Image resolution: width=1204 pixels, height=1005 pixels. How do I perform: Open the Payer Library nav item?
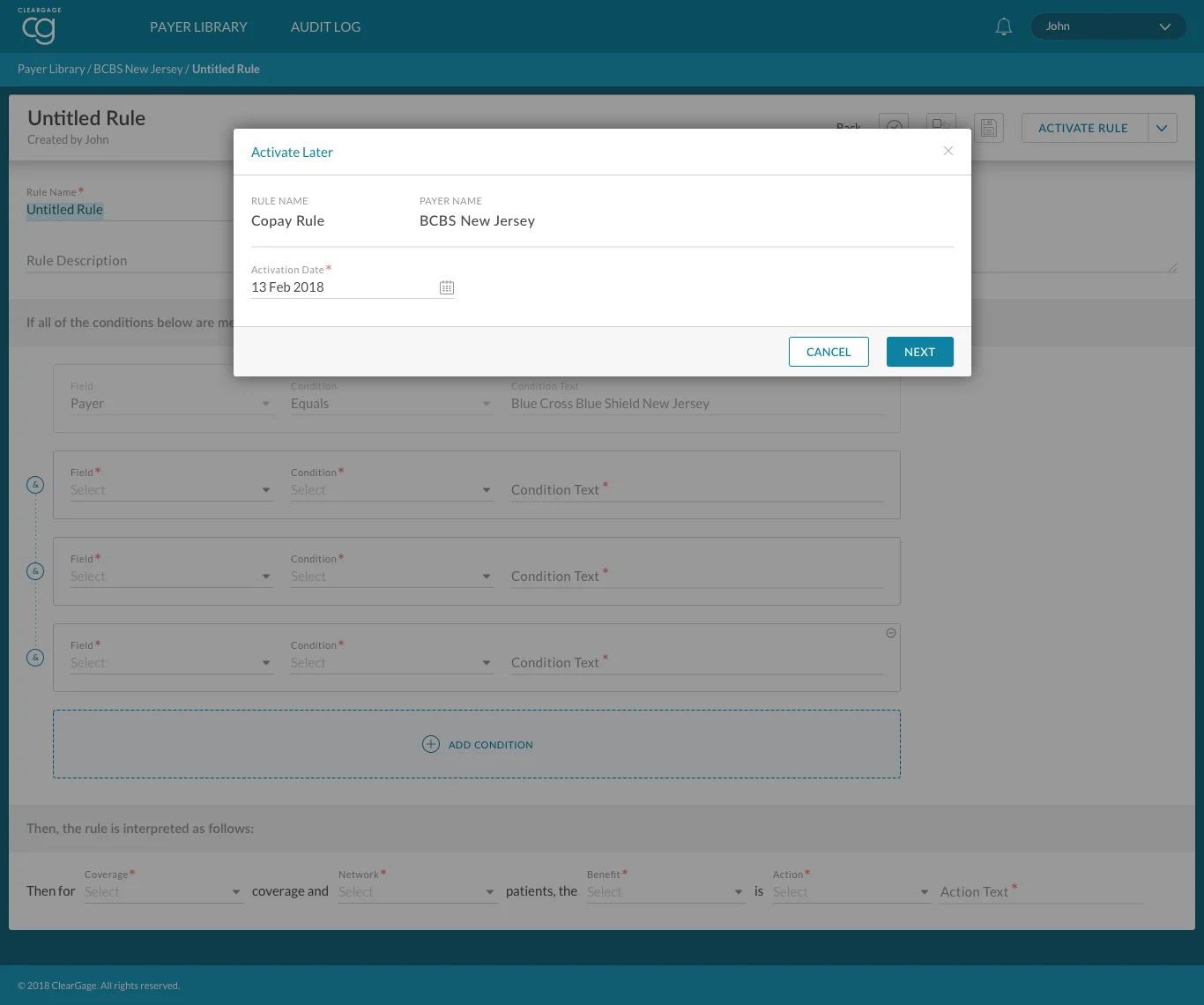198,26
